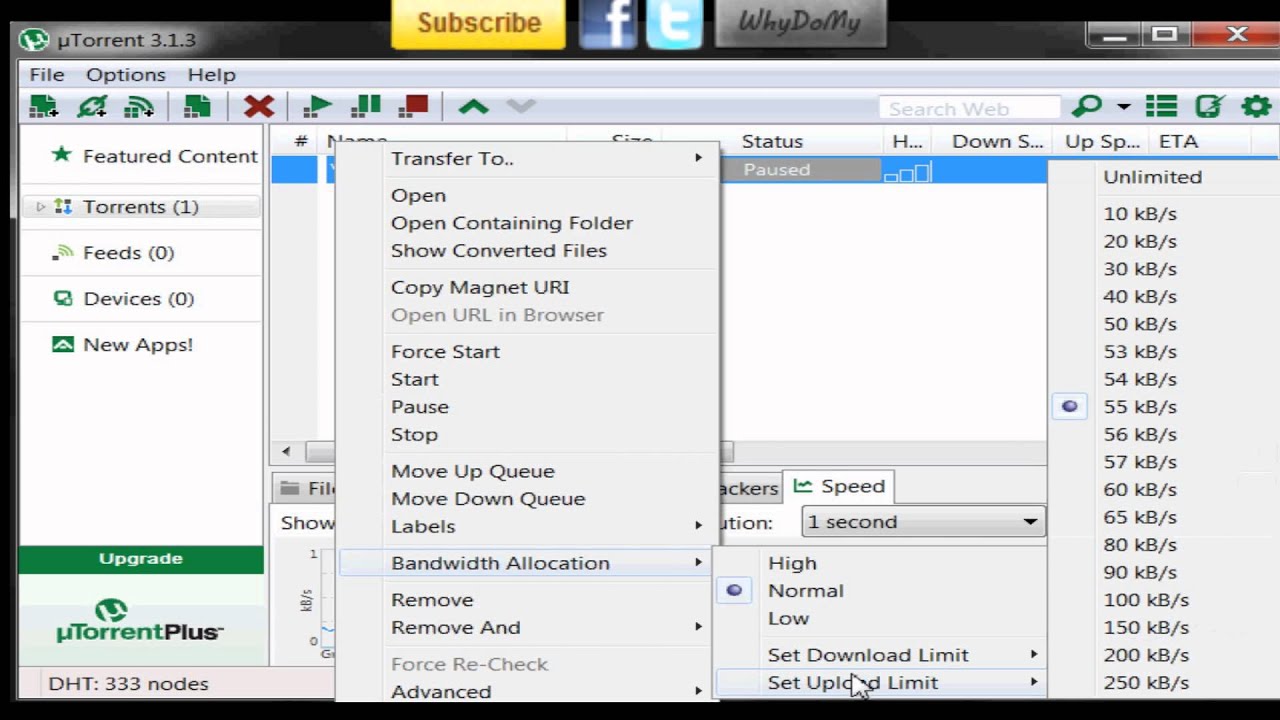Click the Move Up Queue arrow icon
This screenshot has width=1280, height=720.
(473, 106)
